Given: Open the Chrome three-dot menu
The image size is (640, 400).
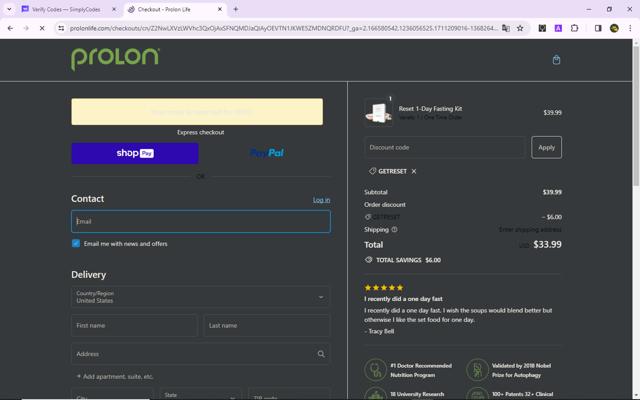Looking at the screenshot, I should pos(630,28).
